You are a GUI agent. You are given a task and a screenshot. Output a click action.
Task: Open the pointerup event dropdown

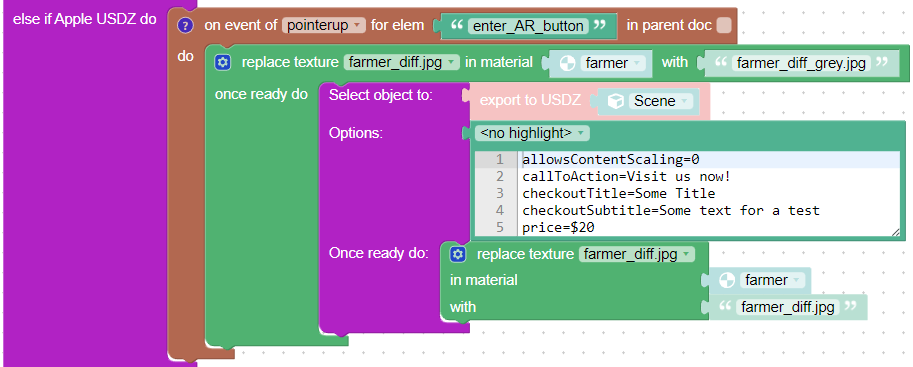324,26
